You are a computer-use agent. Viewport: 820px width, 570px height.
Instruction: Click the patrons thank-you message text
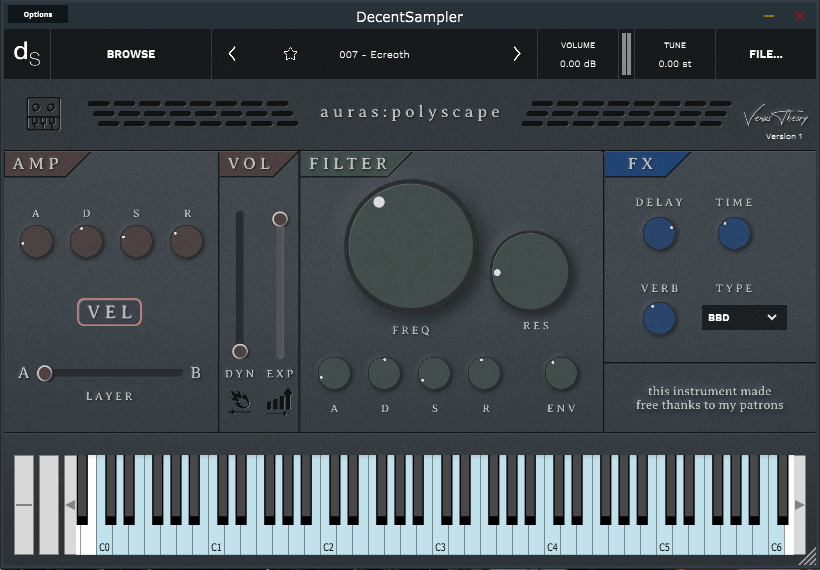pyautogui.click(x=710, y=398)
